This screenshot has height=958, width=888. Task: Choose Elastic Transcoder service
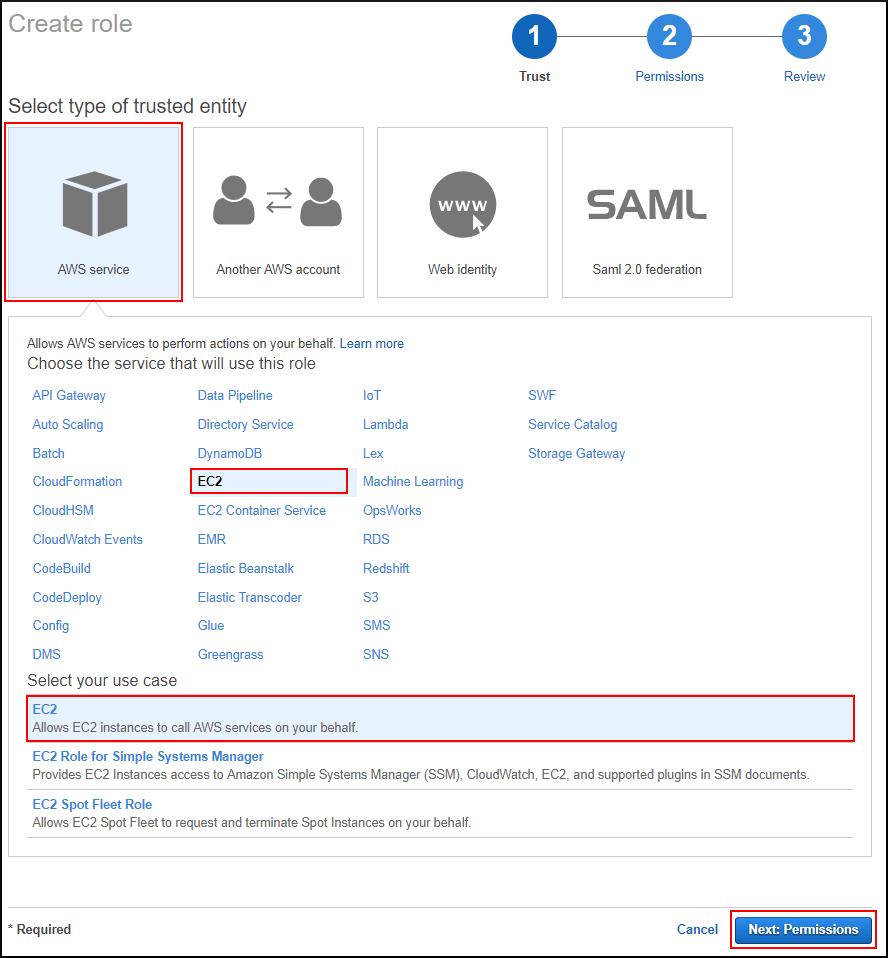(x=249, y=598)
